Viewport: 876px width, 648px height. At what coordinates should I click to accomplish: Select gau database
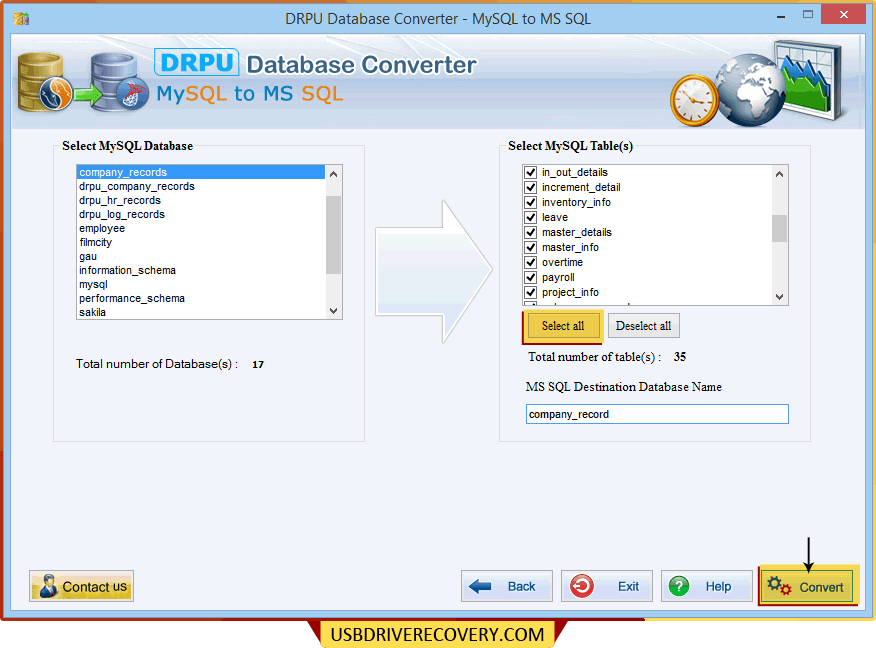point(201,256)
